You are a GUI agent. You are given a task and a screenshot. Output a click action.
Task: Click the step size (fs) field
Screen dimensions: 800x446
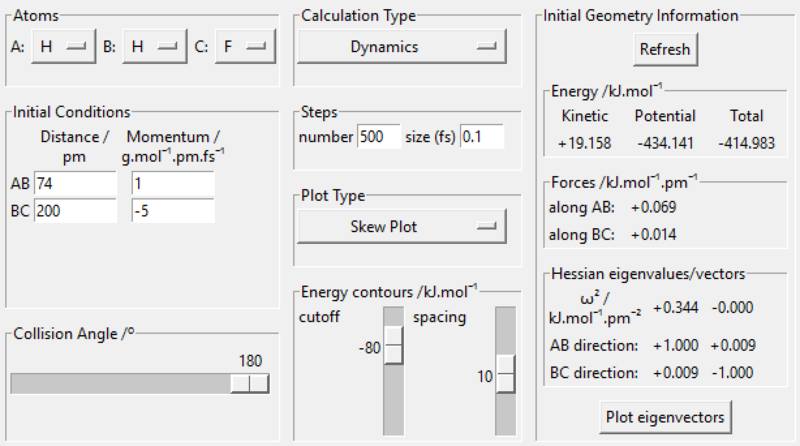(x=482, y=137)
